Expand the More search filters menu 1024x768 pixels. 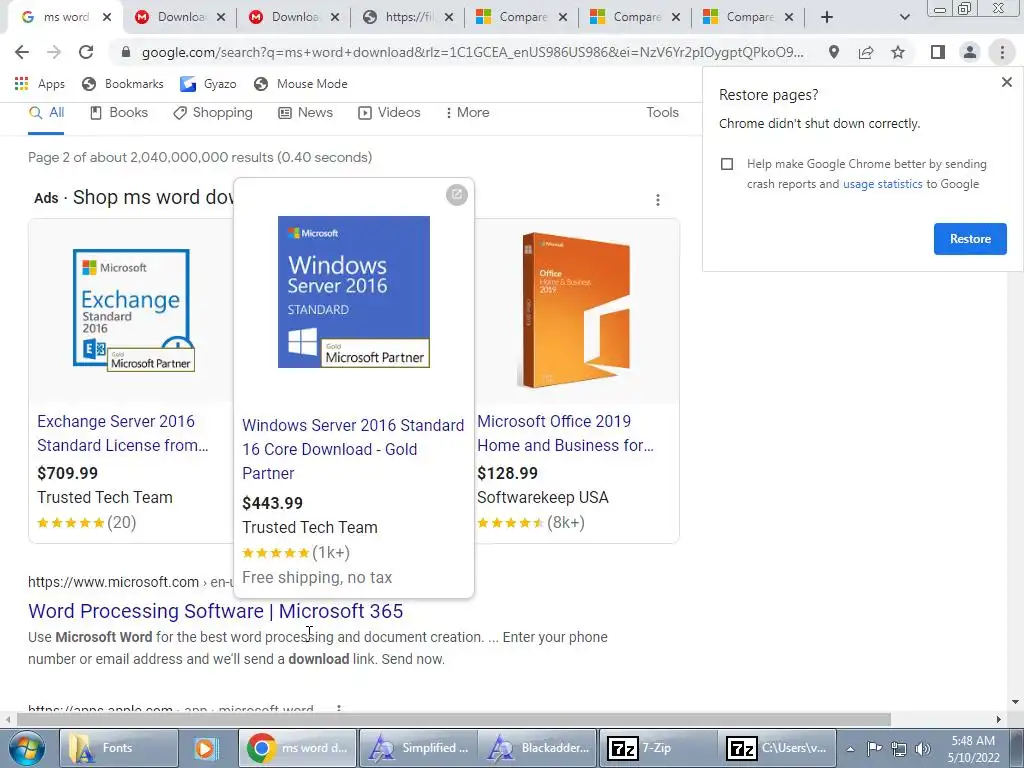[468, 112]
